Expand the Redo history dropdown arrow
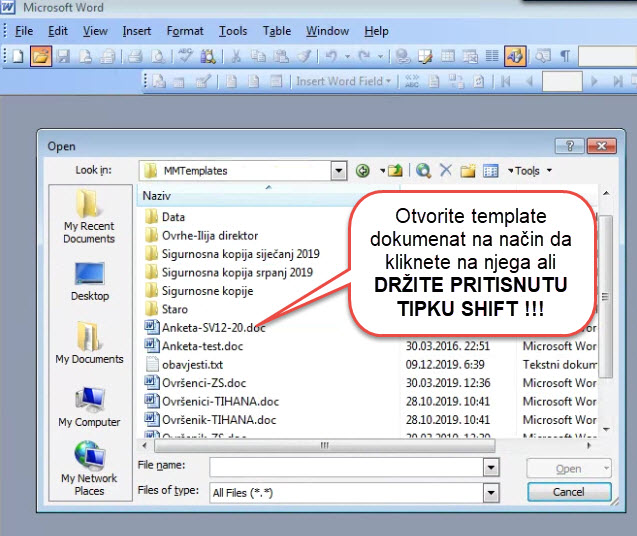This screenshot has width=637, height=536. [x=380, y=56]
